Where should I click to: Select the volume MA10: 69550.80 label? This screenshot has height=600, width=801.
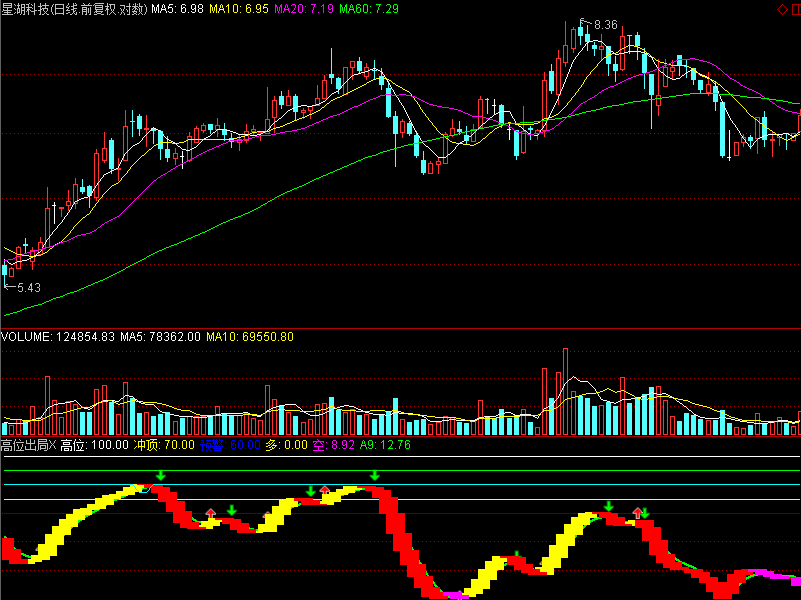click(x=250, y=337)
